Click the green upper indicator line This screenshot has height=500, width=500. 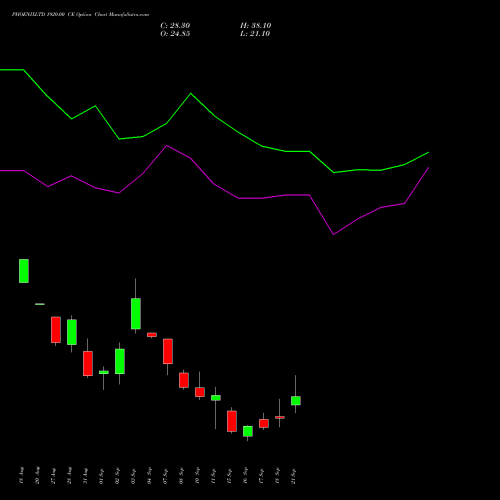(214, 116)
